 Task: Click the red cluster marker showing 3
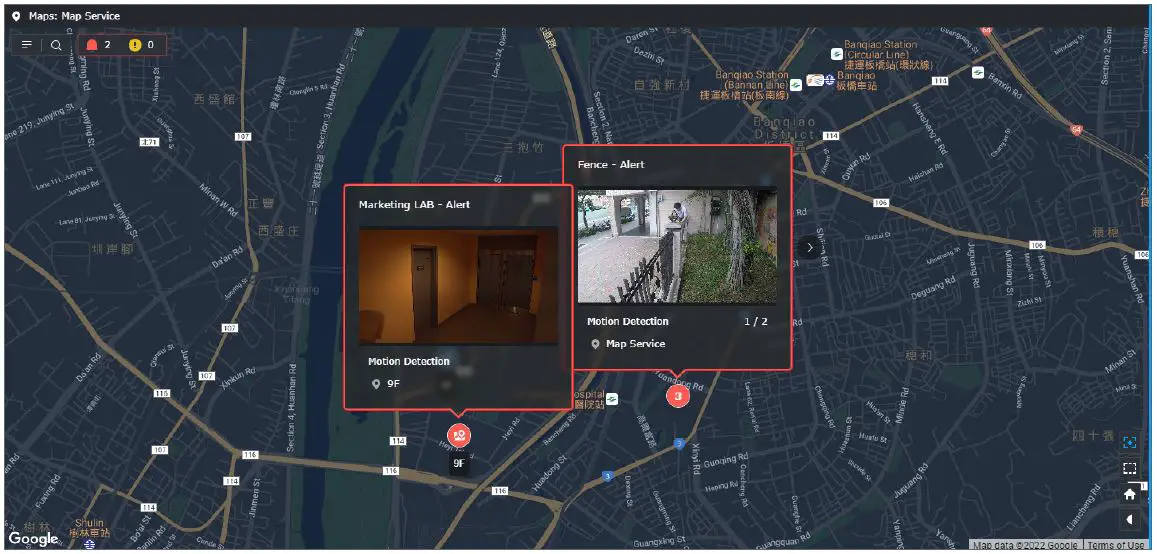point(677,396)
